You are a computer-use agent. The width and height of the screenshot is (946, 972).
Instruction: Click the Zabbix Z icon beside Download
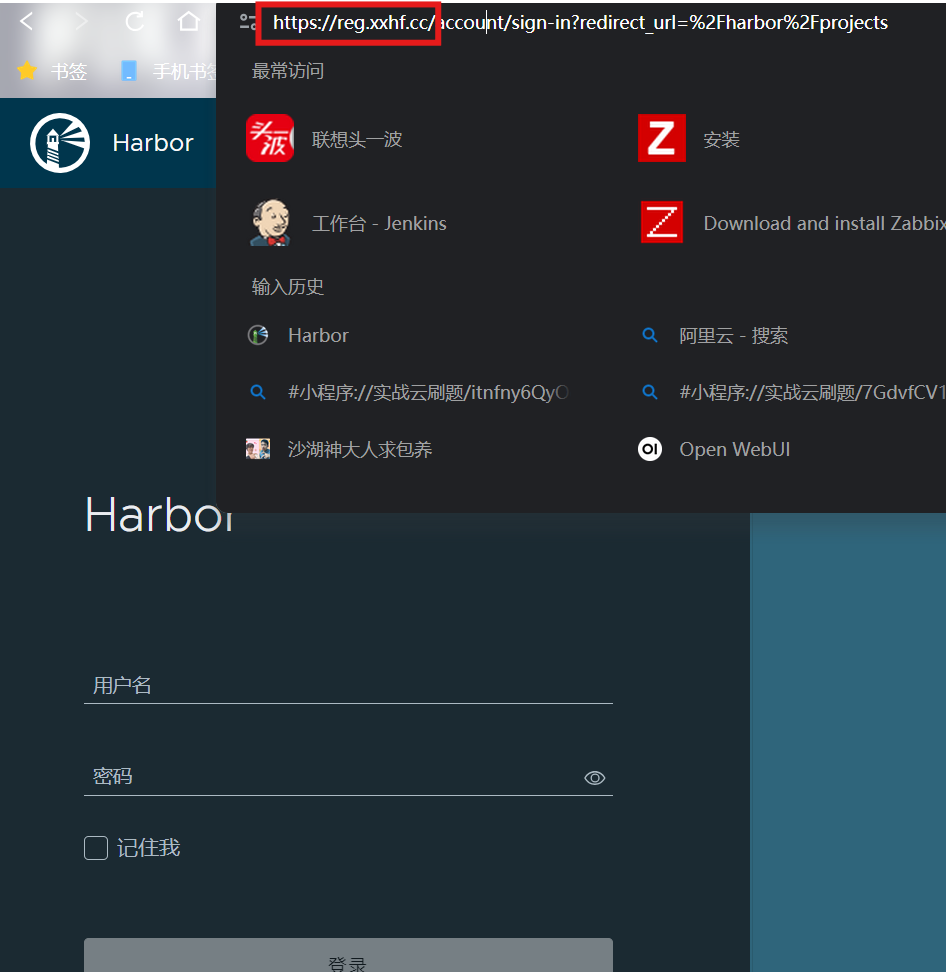pyautogui.click(x=661, y=222)
